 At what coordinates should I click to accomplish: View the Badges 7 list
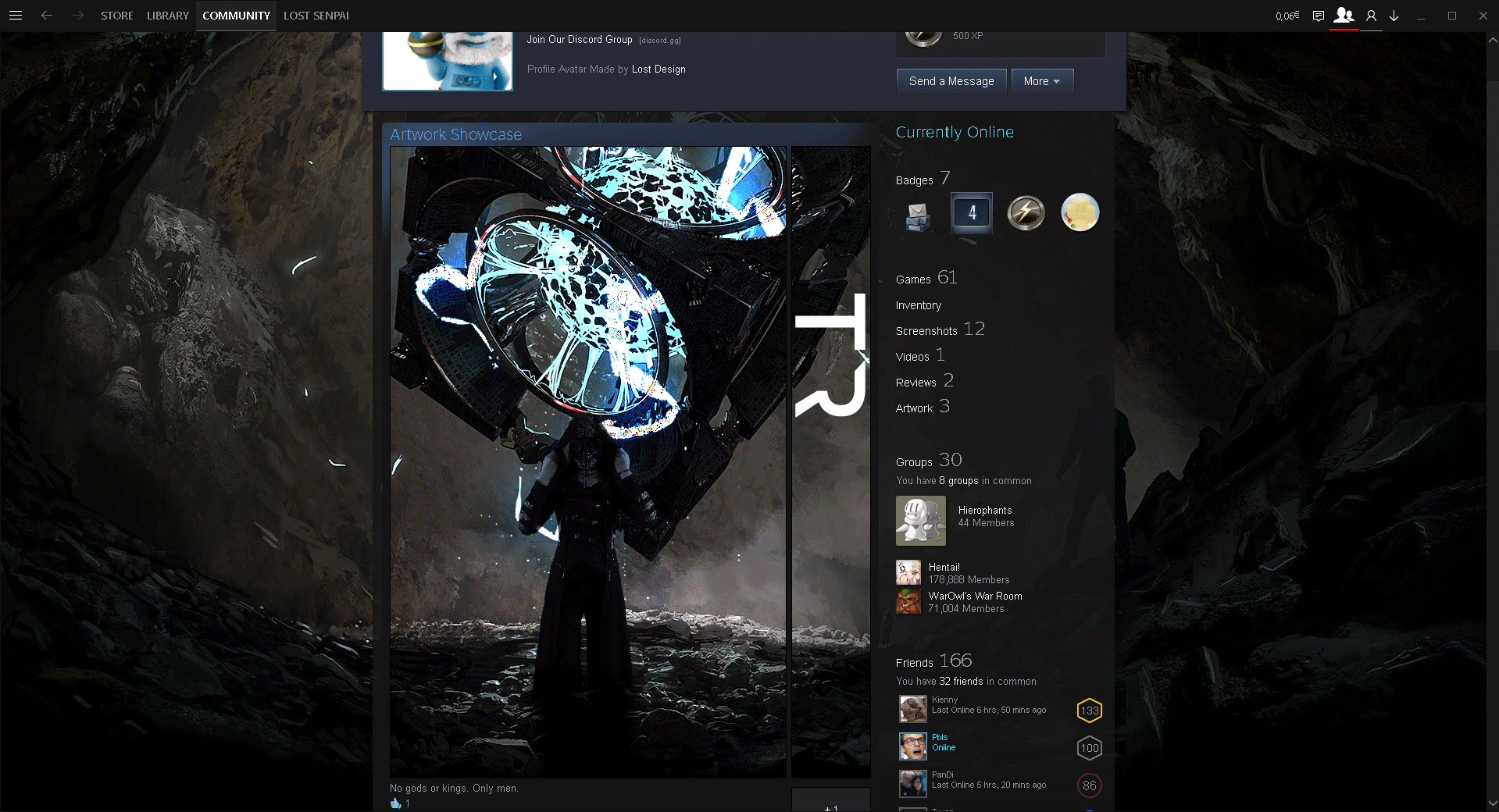(923, 179)
